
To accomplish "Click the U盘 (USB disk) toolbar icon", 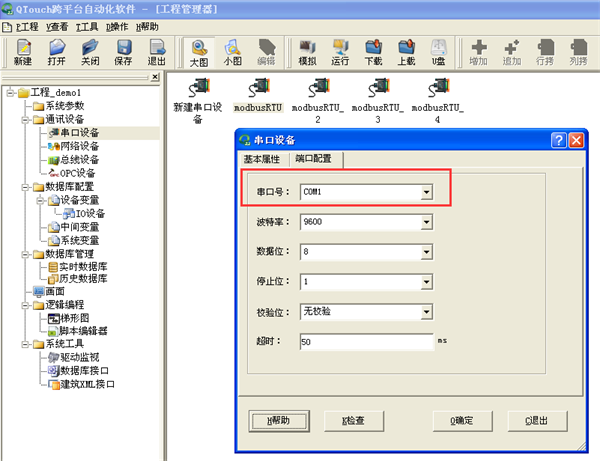I will (x=439, y=52).
